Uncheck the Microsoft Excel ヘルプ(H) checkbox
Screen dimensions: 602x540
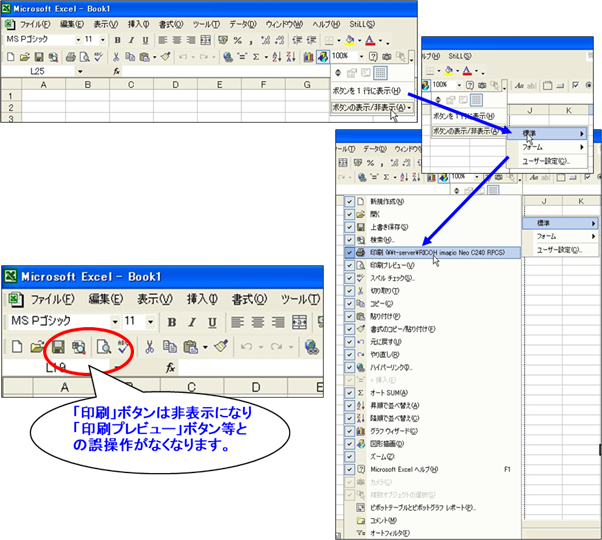349,469
